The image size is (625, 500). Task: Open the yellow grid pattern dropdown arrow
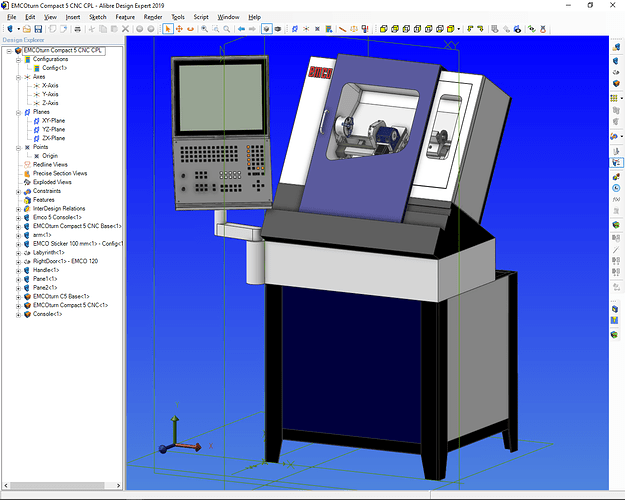point(622,98)
